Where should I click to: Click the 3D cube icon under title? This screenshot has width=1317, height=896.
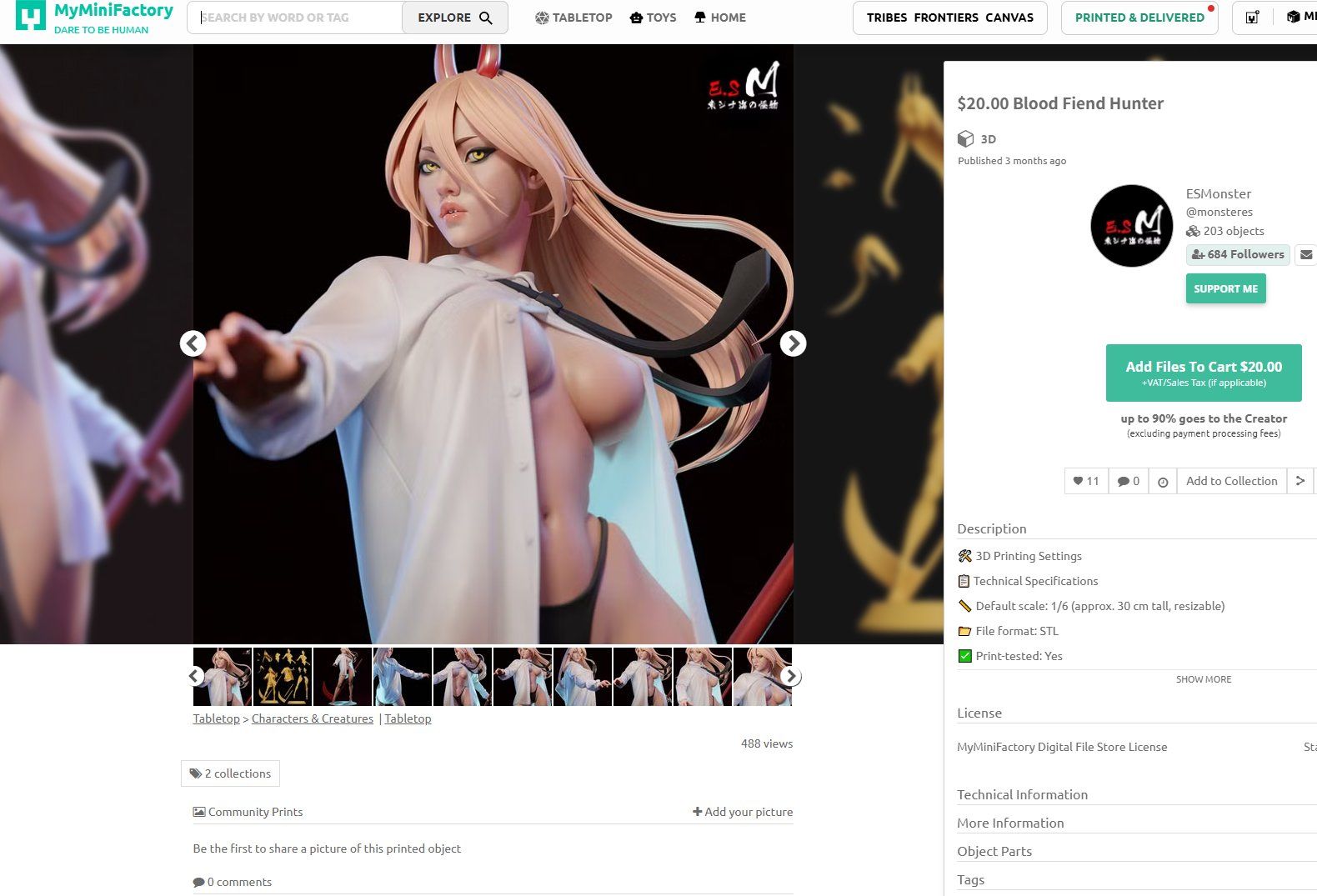coord(965,138)
